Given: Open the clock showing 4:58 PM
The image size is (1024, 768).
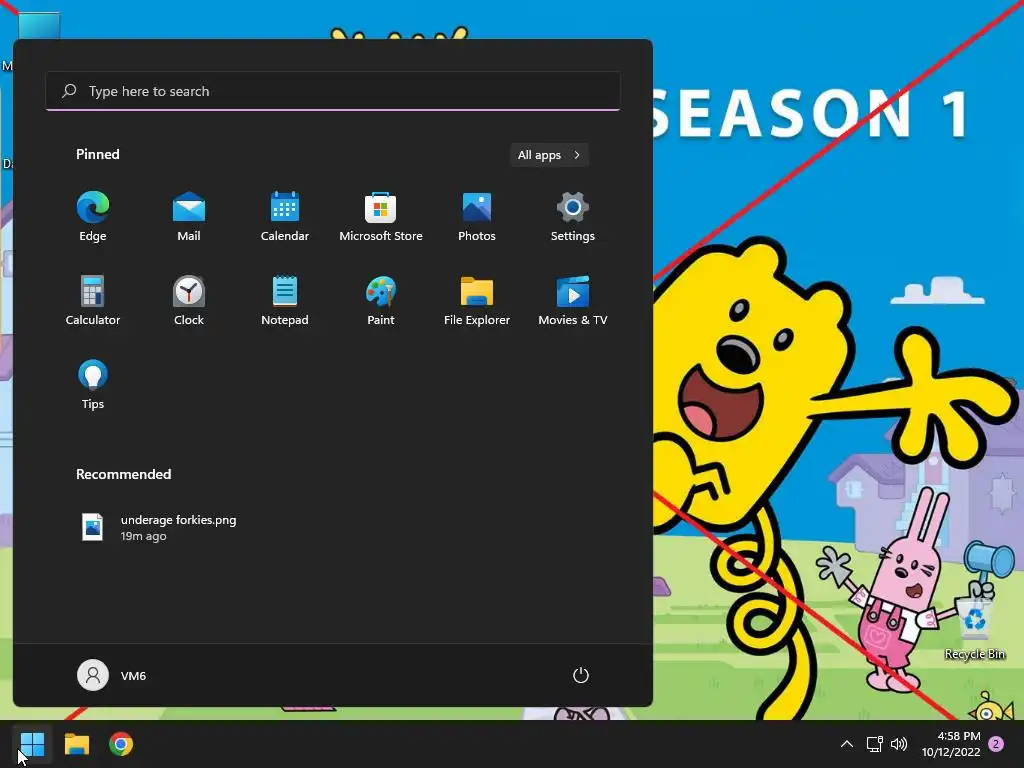Looking at the screenshot, I should (951, 744).
